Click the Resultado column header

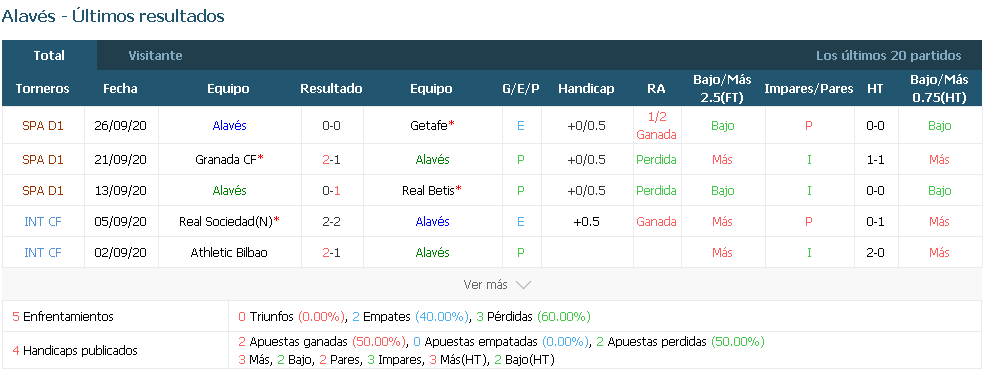331,89
